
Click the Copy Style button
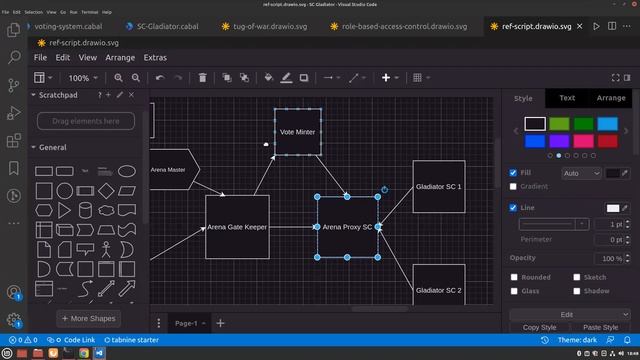(539, 327)
